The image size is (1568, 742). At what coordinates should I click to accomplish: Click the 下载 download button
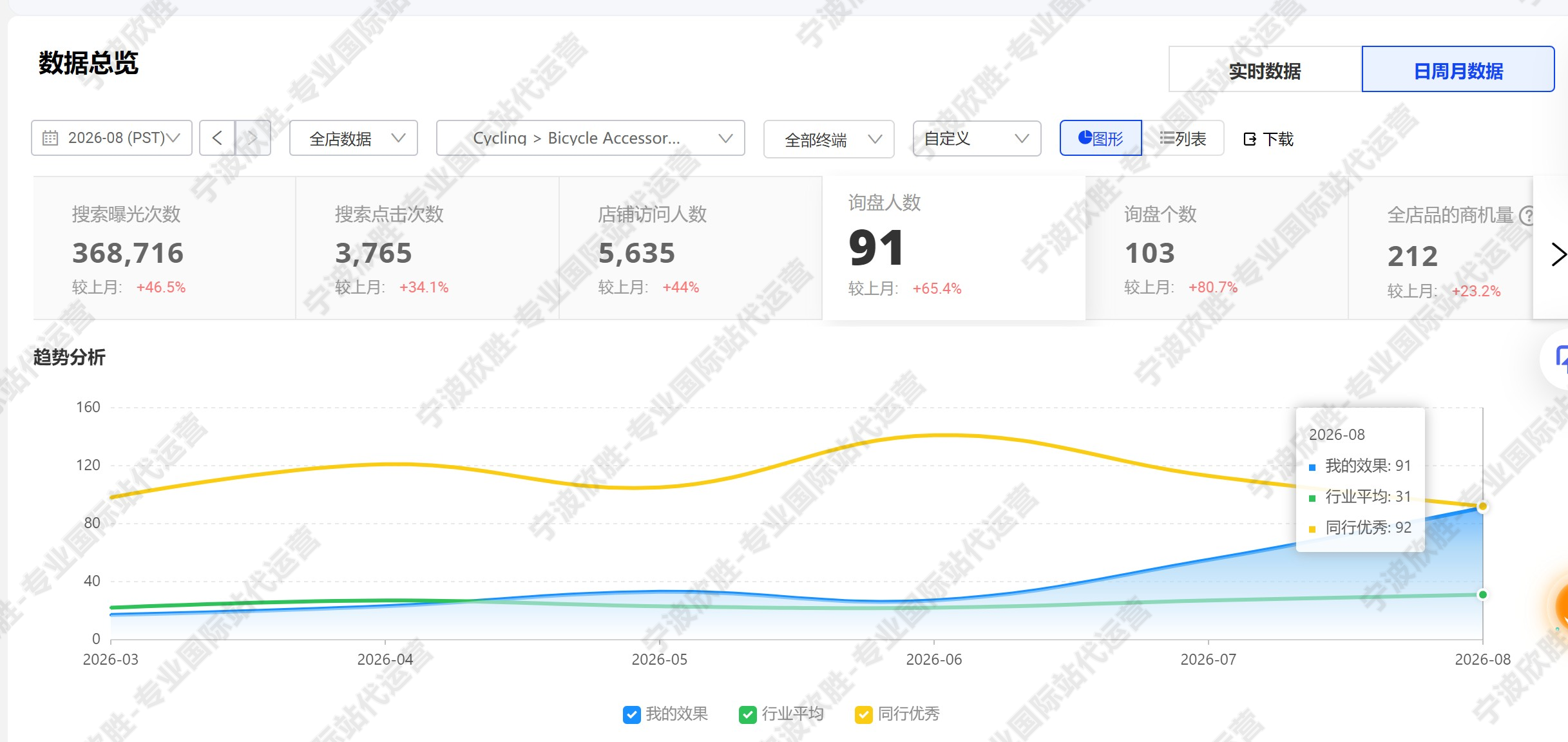(x=1268, y=139)
